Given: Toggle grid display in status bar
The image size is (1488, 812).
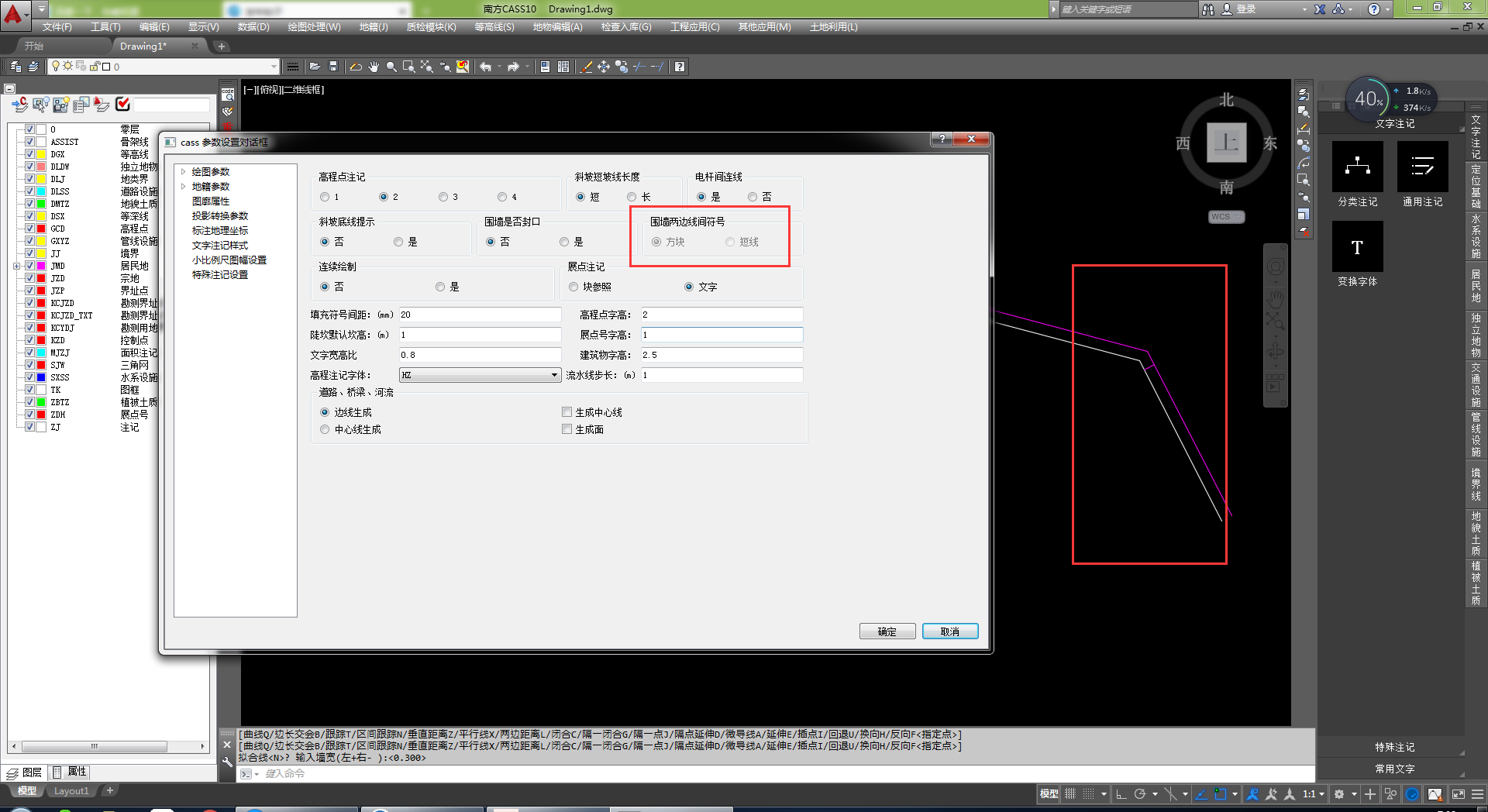Looking at the screenshot, I should coord(1070,793).
